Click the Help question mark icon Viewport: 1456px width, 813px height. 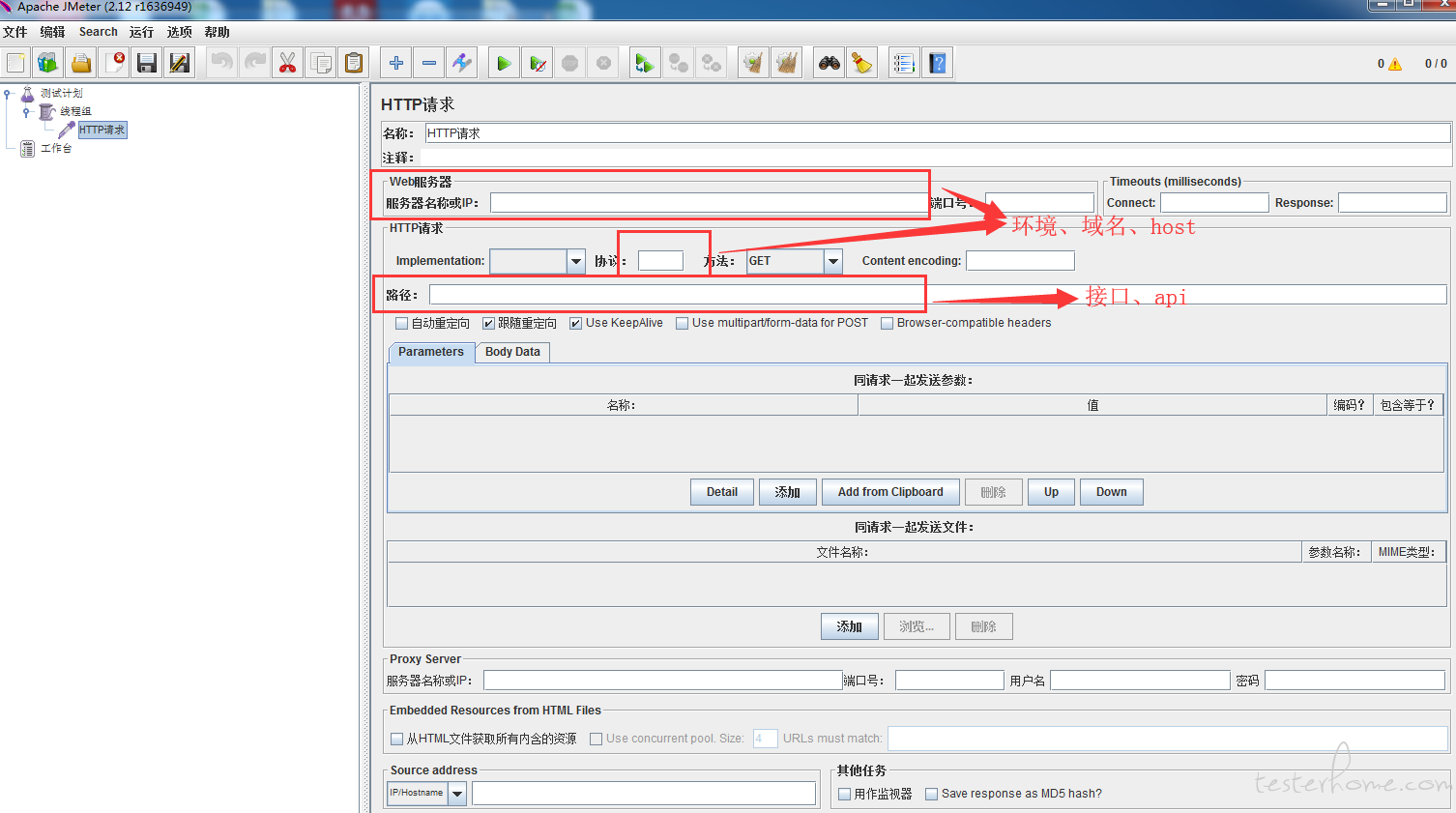click(937, 63)
